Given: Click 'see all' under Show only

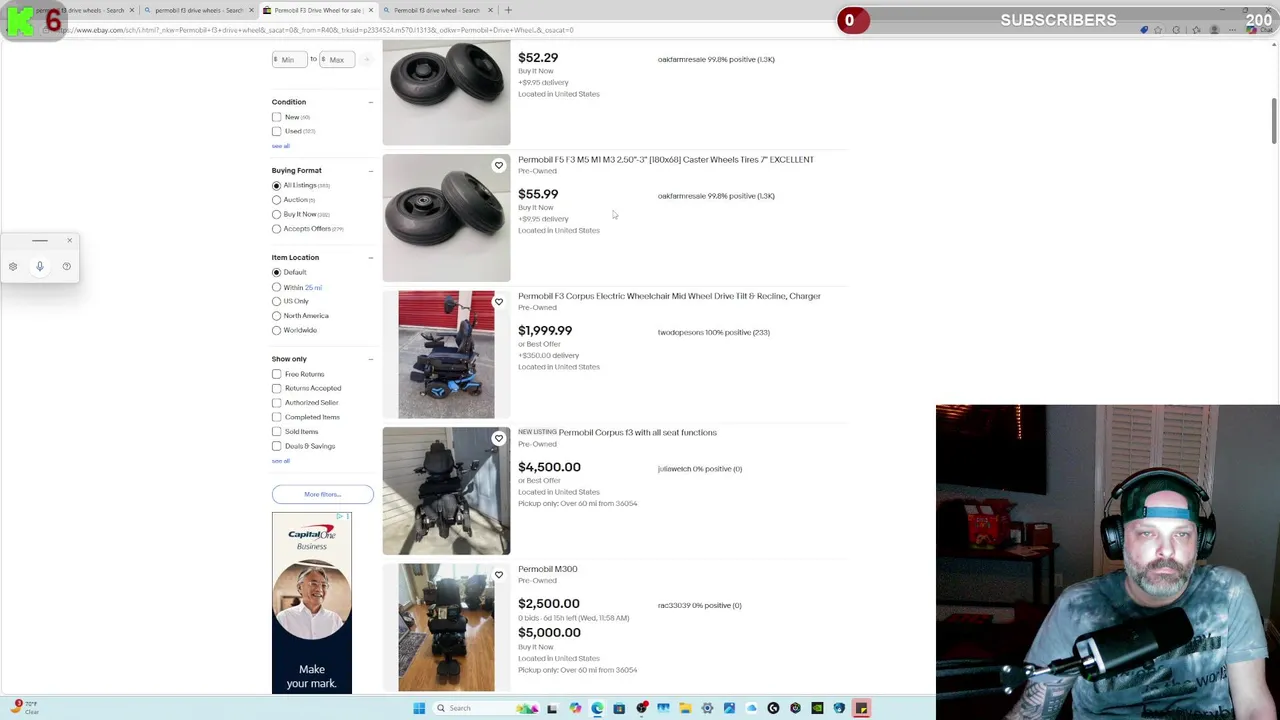Looking at the screenshot, I should tap(280, 461).
